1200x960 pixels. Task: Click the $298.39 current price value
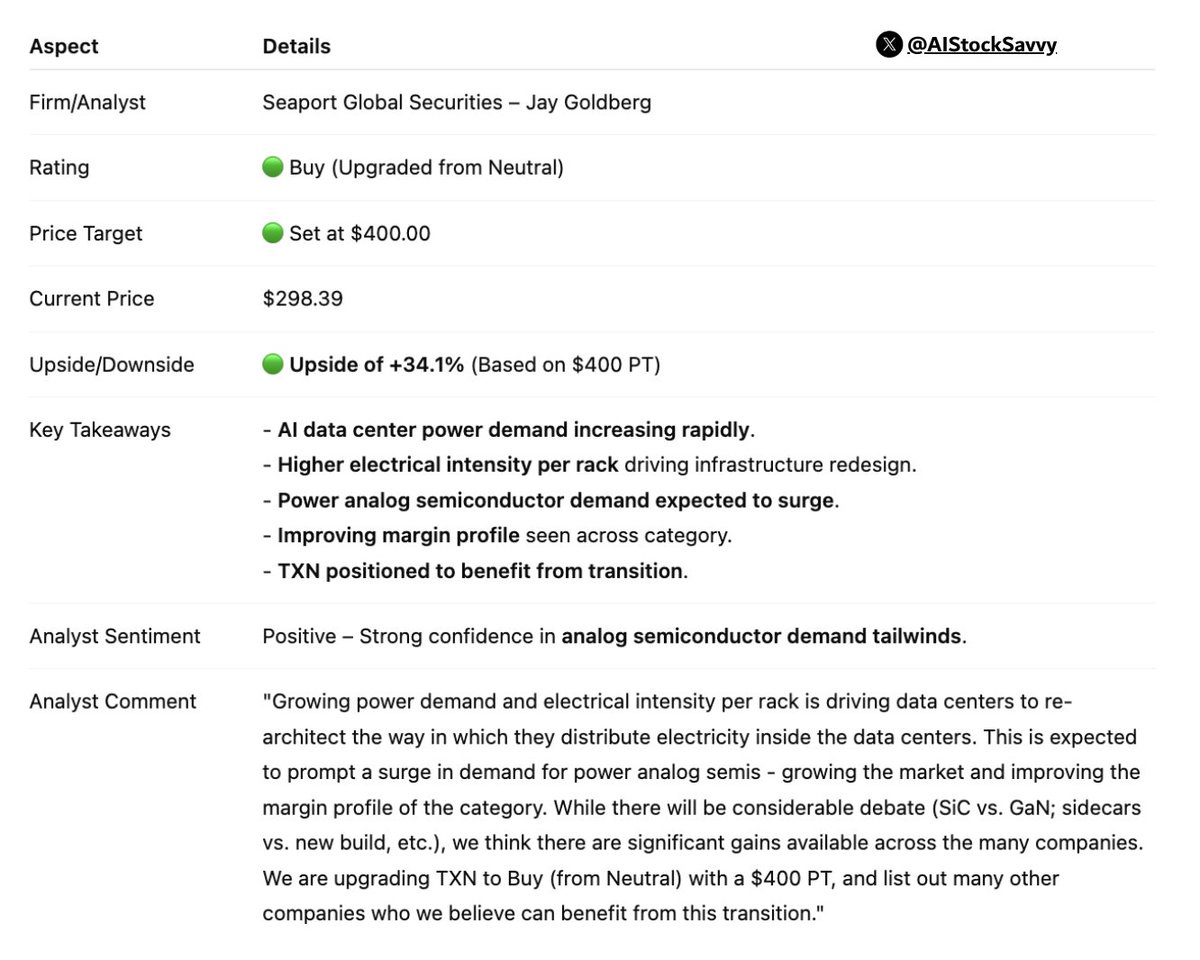click(x=302, y=298)
